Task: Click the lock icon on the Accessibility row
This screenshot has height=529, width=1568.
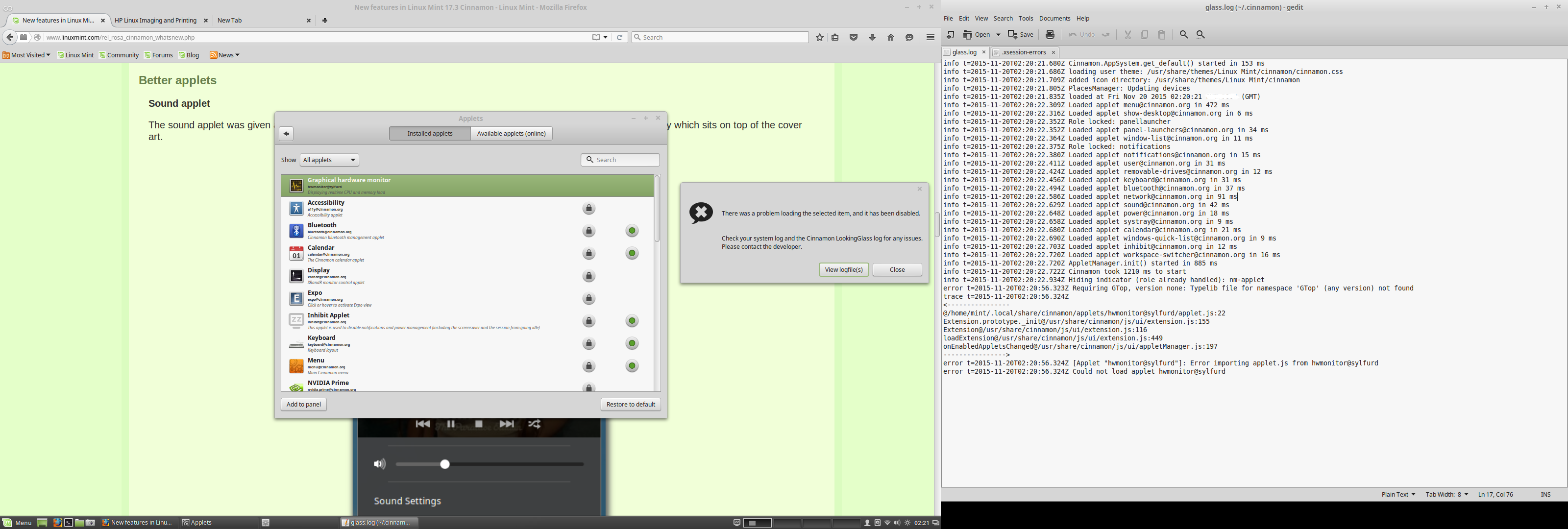Action: (588, 208)
